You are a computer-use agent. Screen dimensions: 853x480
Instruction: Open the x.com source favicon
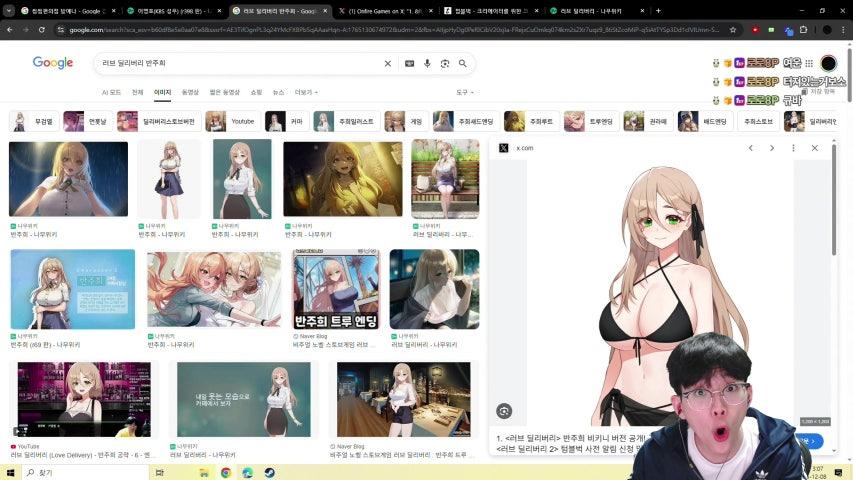tap(504, 148)
